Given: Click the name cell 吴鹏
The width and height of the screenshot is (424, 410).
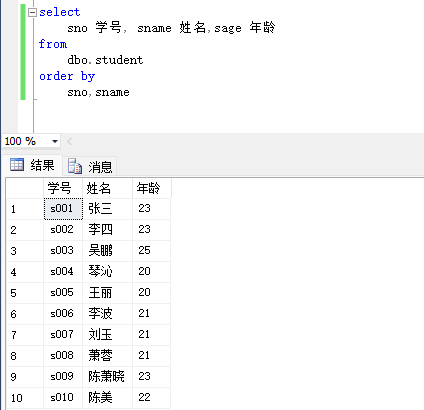Looking at the screenshot, I should point(107,251).
